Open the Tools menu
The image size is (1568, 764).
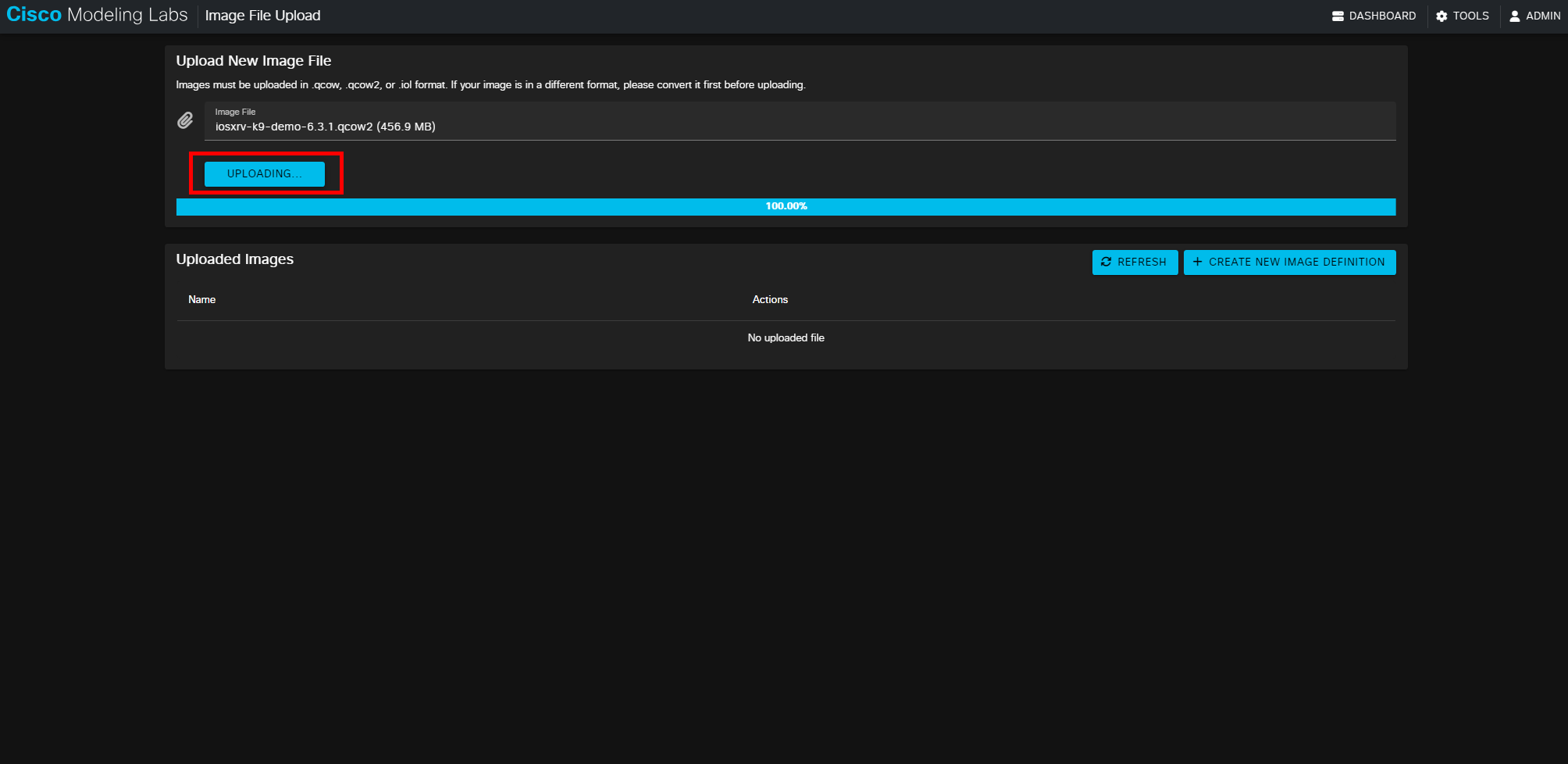click(1463, 16)
